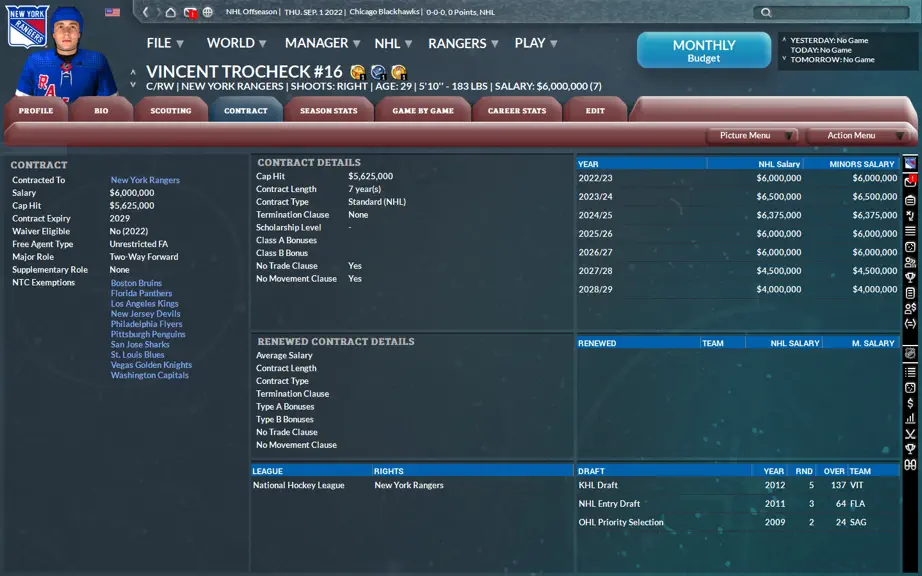Go to next player with down arrow
Image resolution: width=922 pixels, height=576 pixels.
click(x=133, y=85)
